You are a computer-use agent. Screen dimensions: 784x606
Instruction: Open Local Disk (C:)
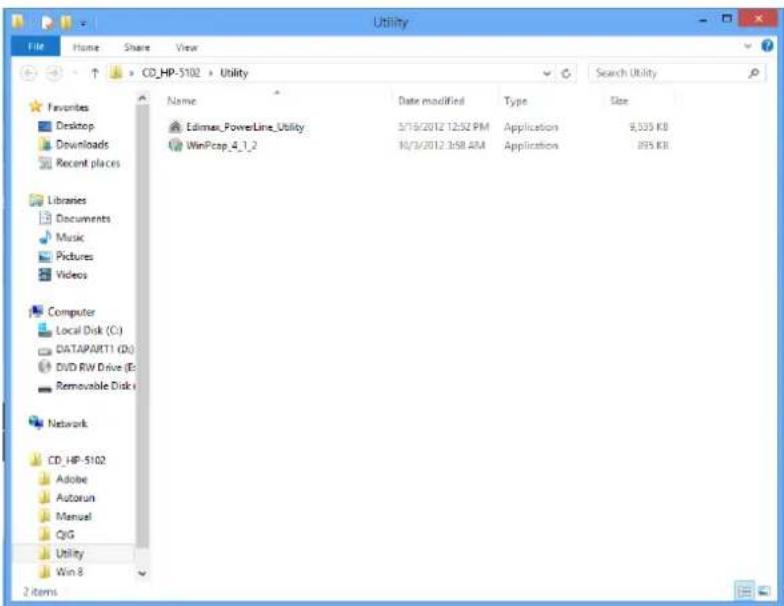click(89, 330)
